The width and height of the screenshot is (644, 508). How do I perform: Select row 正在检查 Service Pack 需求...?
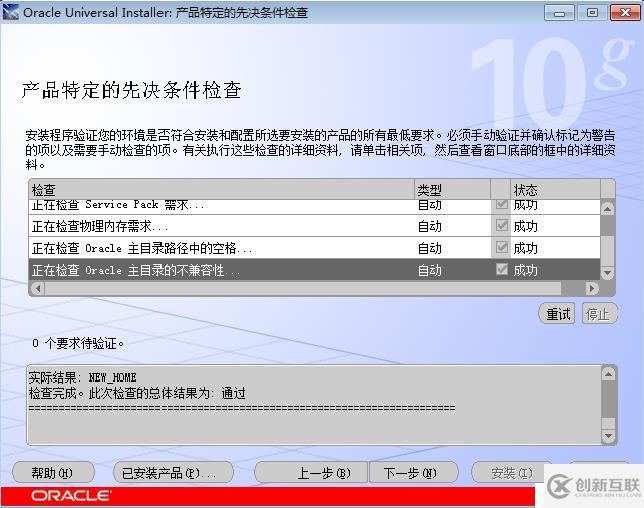(x=315, y=207)
